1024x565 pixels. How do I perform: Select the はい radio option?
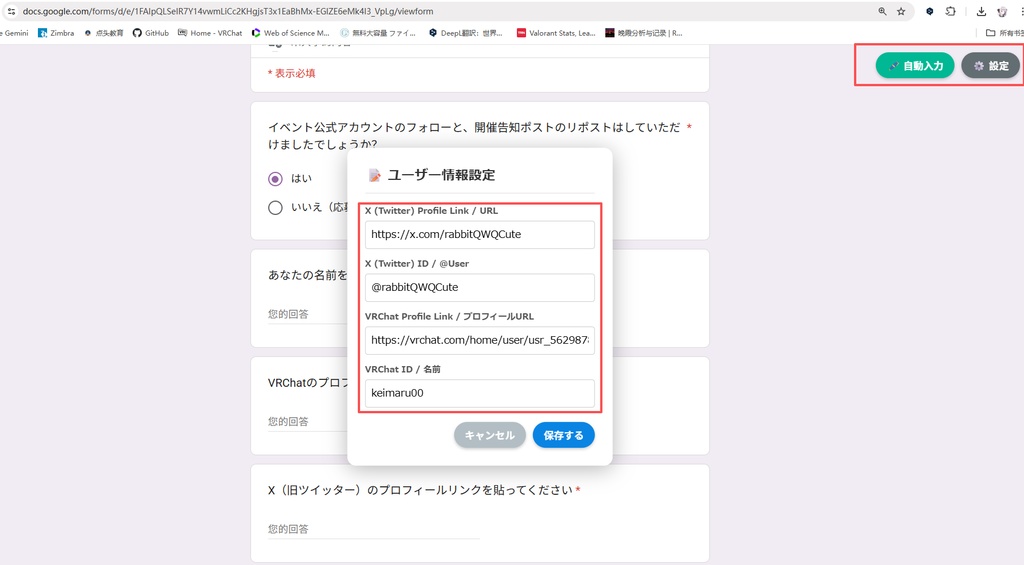(x=276, y=178)
